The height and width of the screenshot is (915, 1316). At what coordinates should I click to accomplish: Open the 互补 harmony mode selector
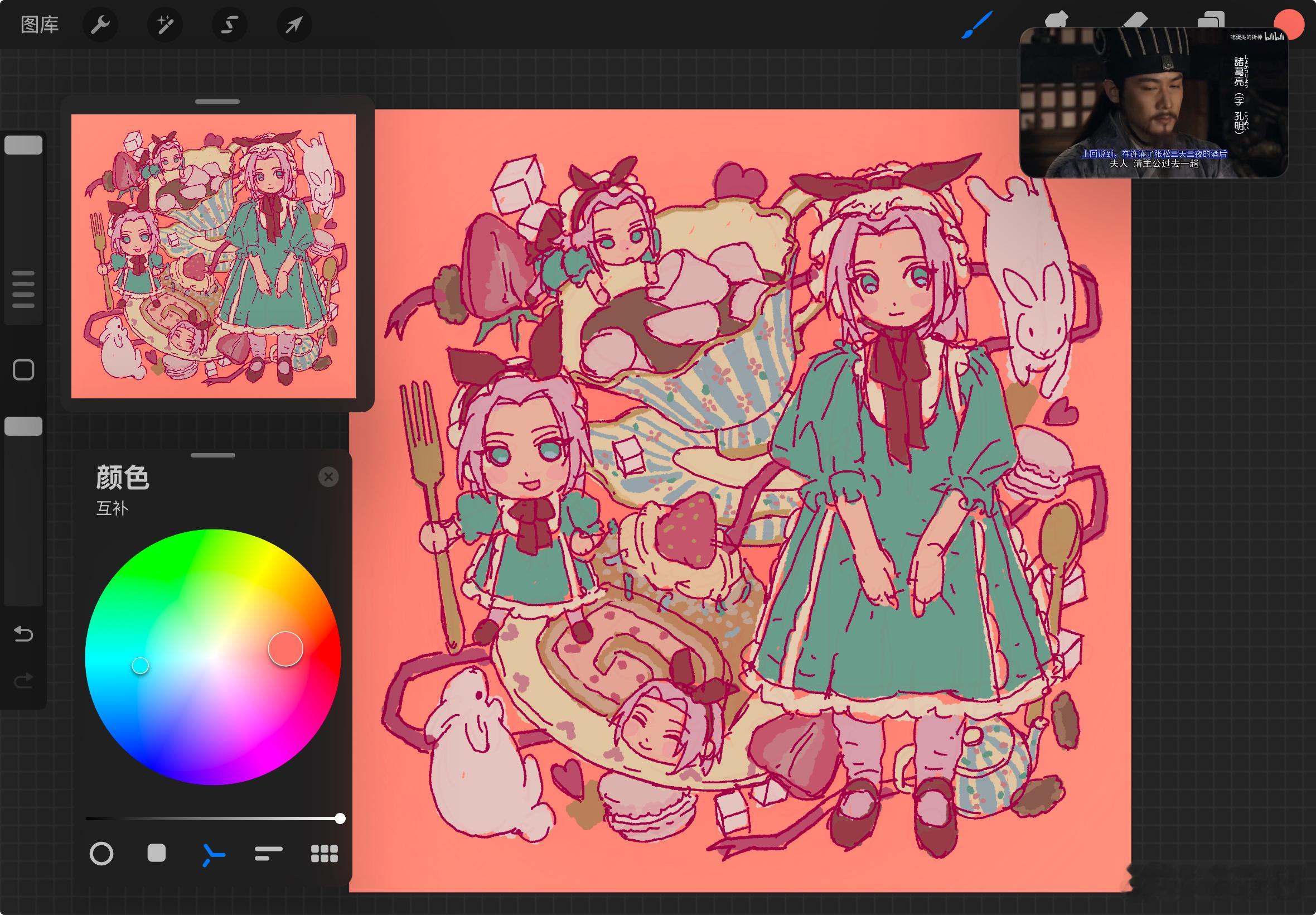click(x=112, y=508)
